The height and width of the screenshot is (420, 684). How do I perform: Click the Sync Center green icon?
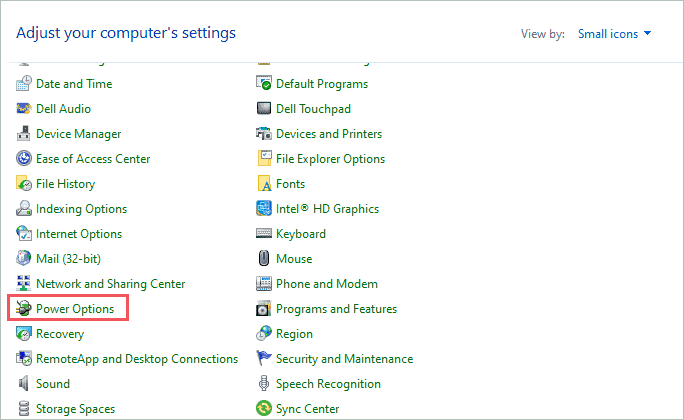pyautogui.click(x=263, y=409)
